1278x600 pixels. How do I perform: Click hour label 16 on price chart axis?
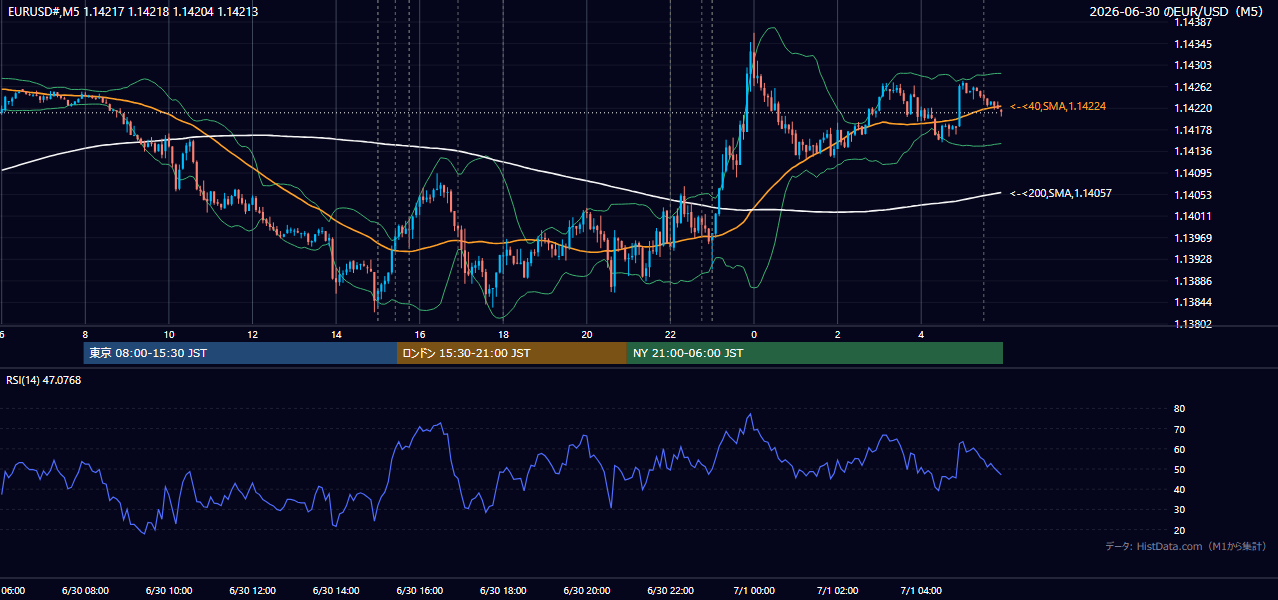[420, 334]
